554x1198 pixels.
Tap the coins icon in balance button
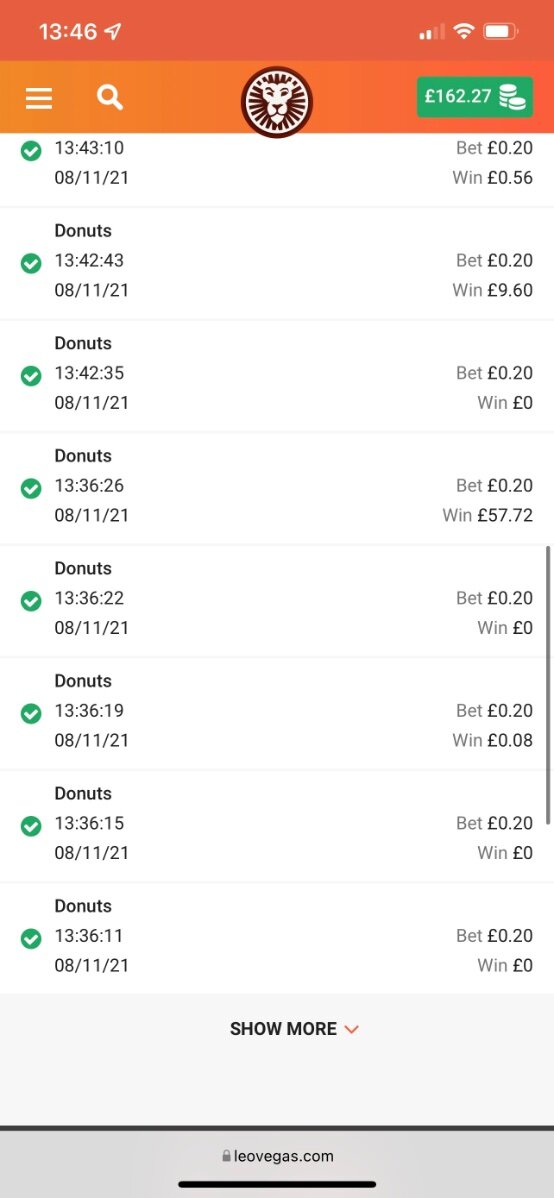coord(512,97)
